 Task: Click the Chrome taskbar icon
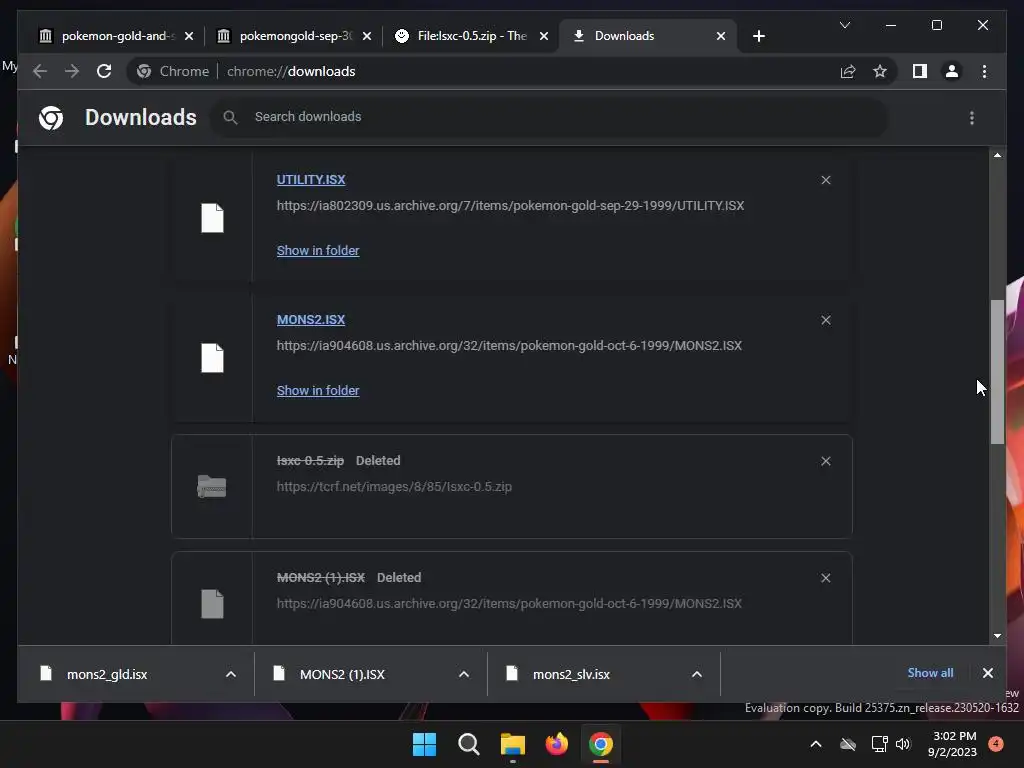[x=601, y=744]
